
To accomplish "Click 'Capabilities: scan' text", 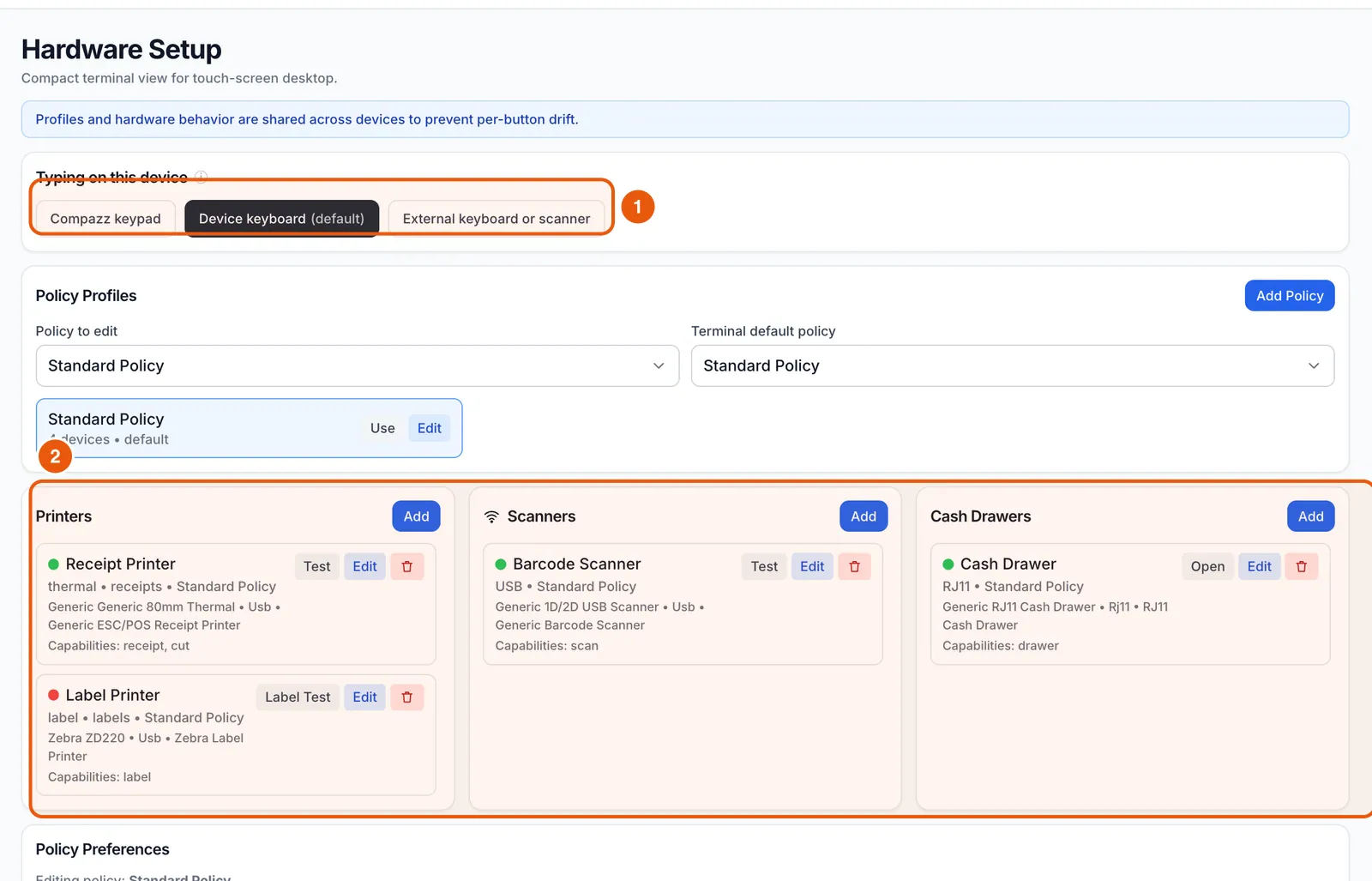I will point(547,646).
